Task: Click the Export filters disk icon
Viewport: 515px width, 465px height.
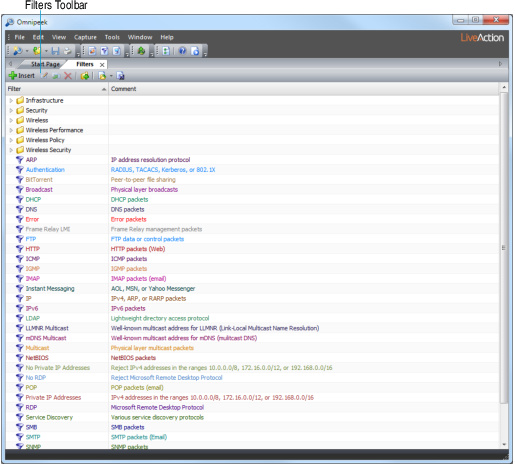Action: (120, 76)
